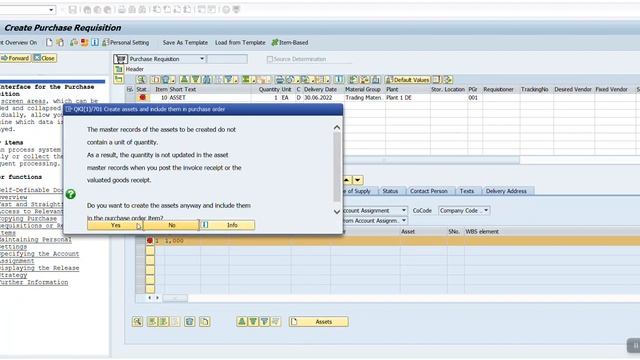The image size is (640, 360).
Task: Choose Save As Template
Action: [x=185, y=42]
